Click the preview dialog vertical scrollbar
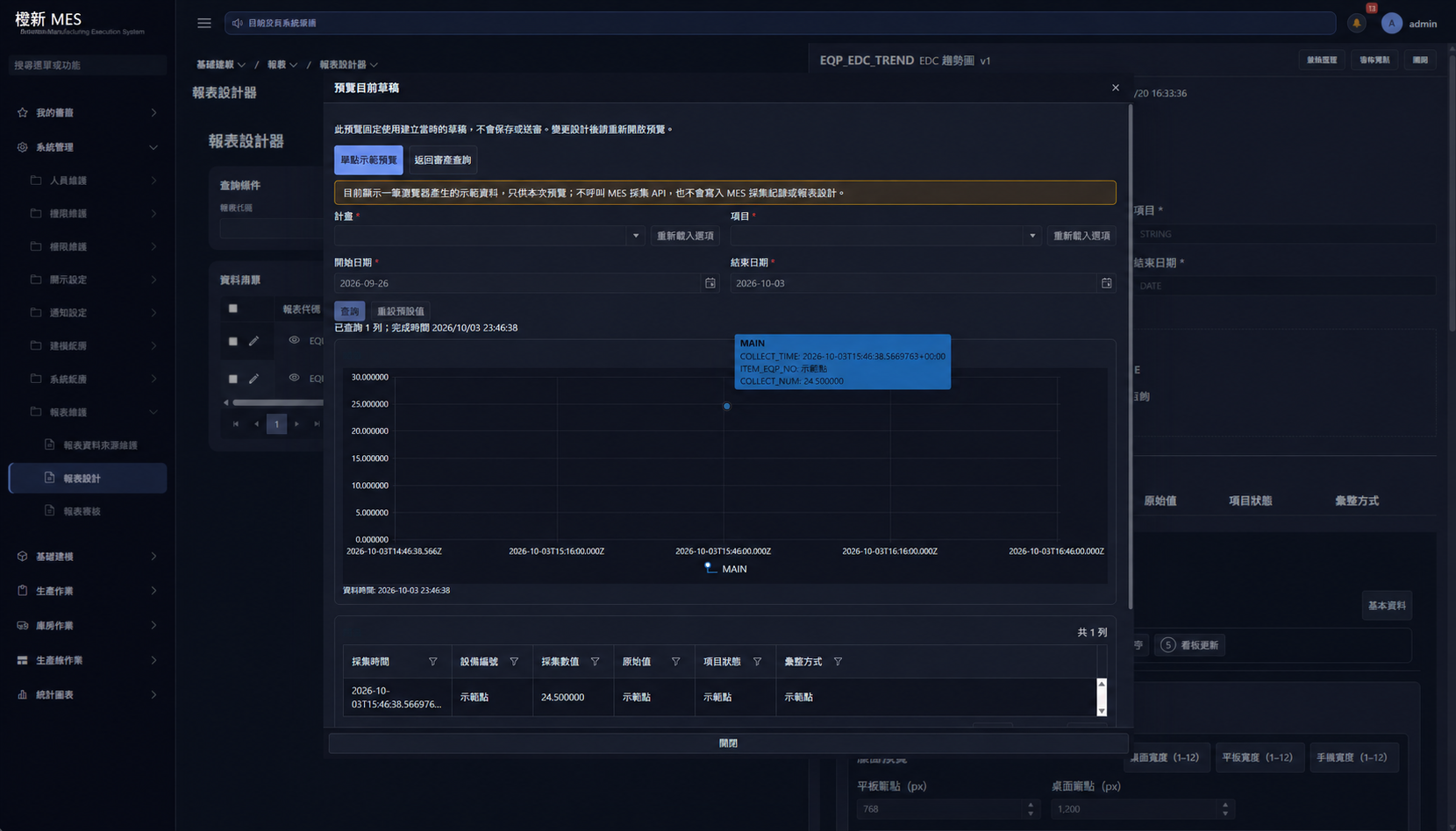The height and width of the screenshot is (831, 1456). [1131, 358]
